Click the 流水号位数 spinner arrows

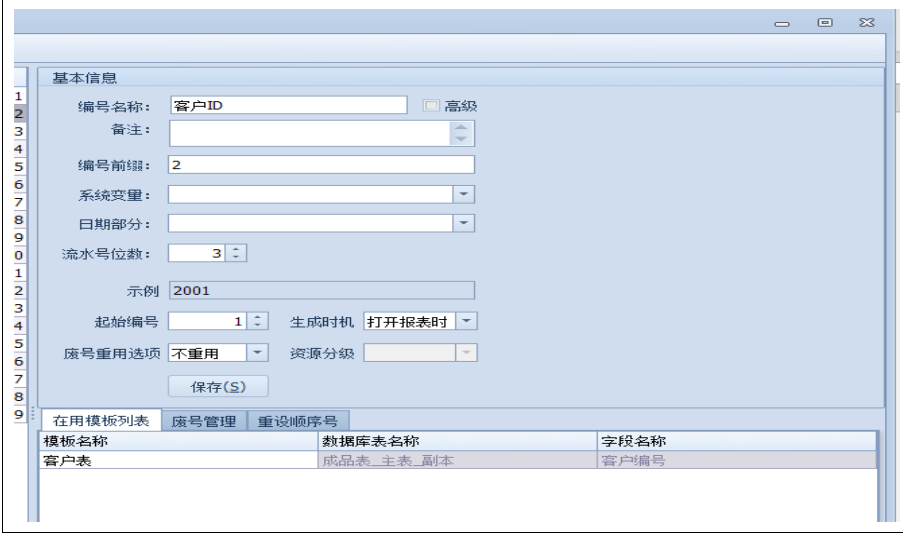pos(235,254)
